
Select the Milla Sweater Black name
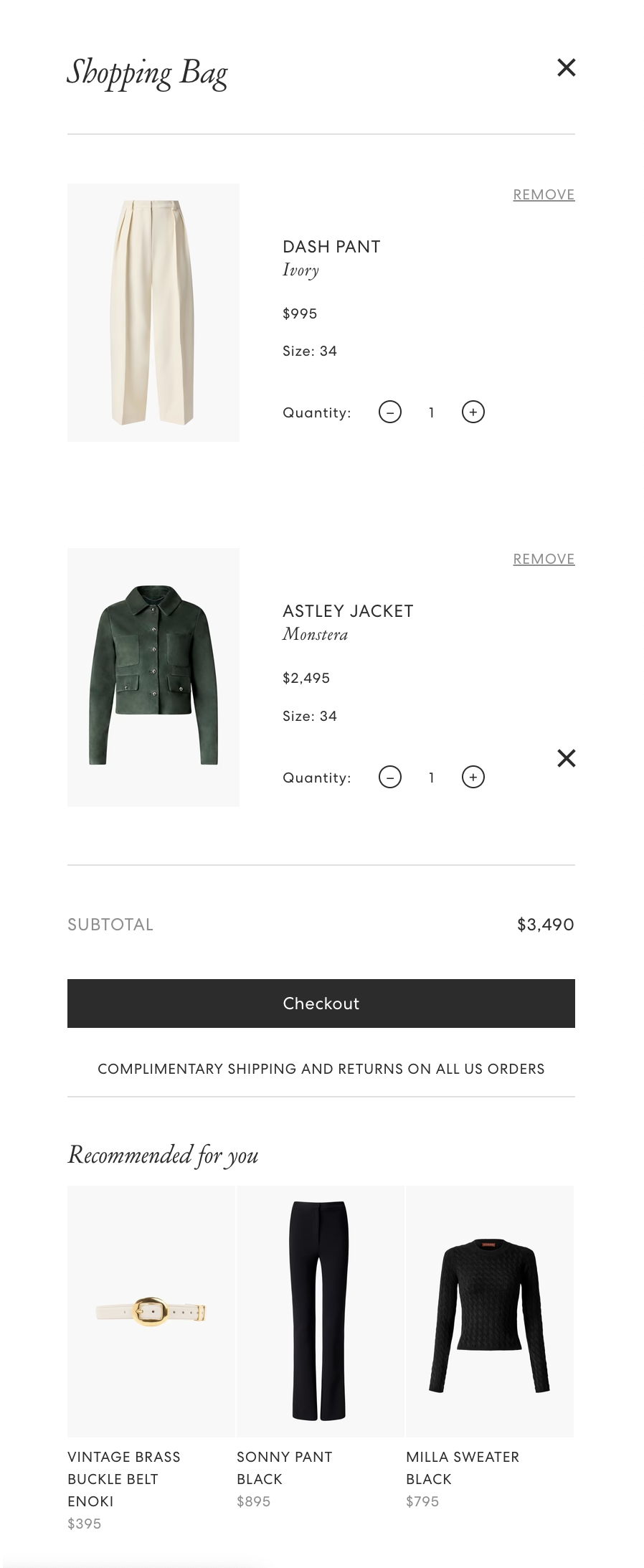click(x=462, y=1468)
